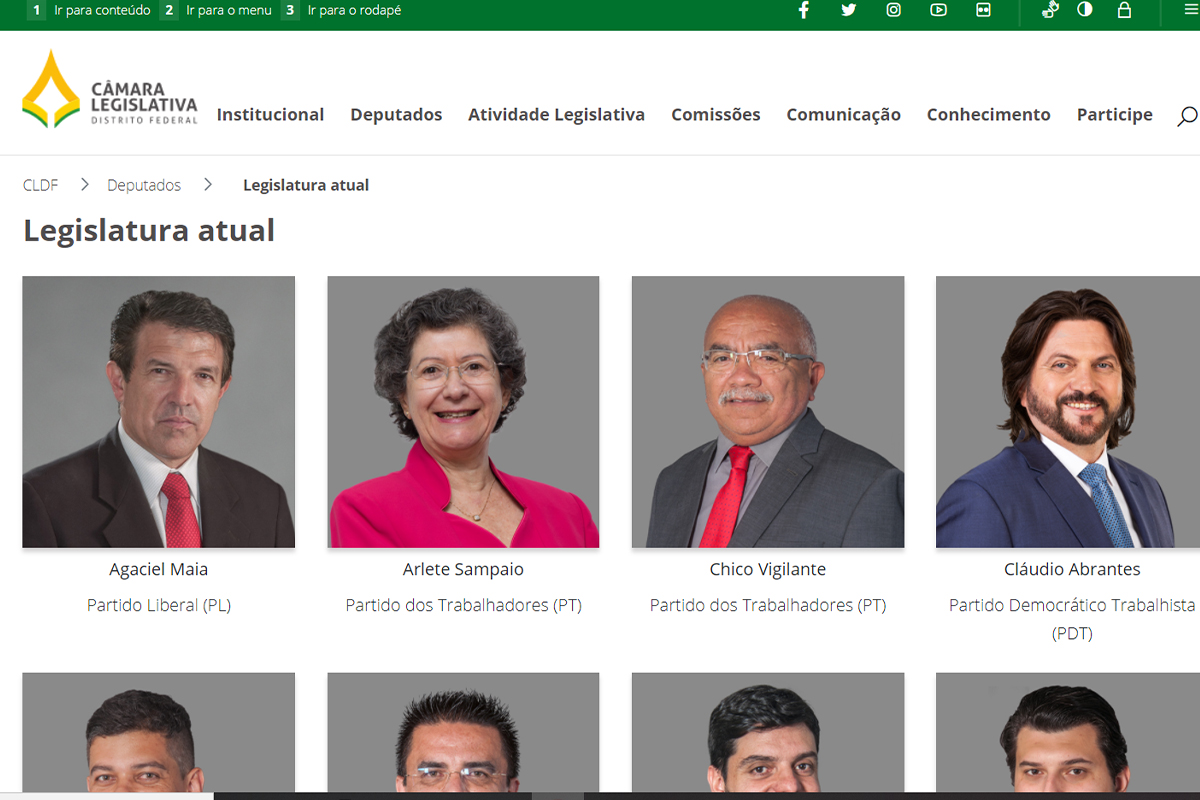
Task: Click the Câmara Legislativa logo
Action: [x=110, y=90]
